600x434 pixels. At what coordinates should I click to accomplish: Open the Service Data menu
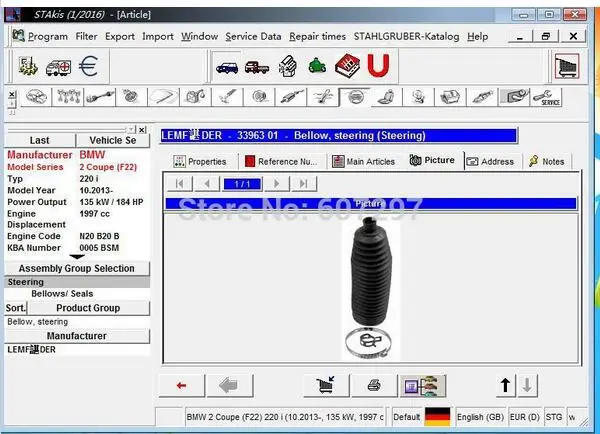pos(253,36)
